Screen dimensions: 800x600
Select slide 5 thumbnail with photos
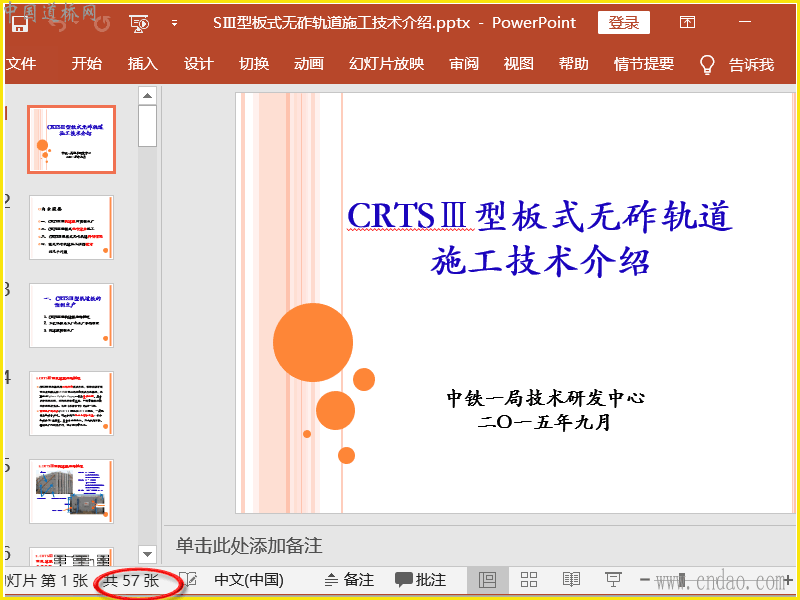click(x=71, y=491)
